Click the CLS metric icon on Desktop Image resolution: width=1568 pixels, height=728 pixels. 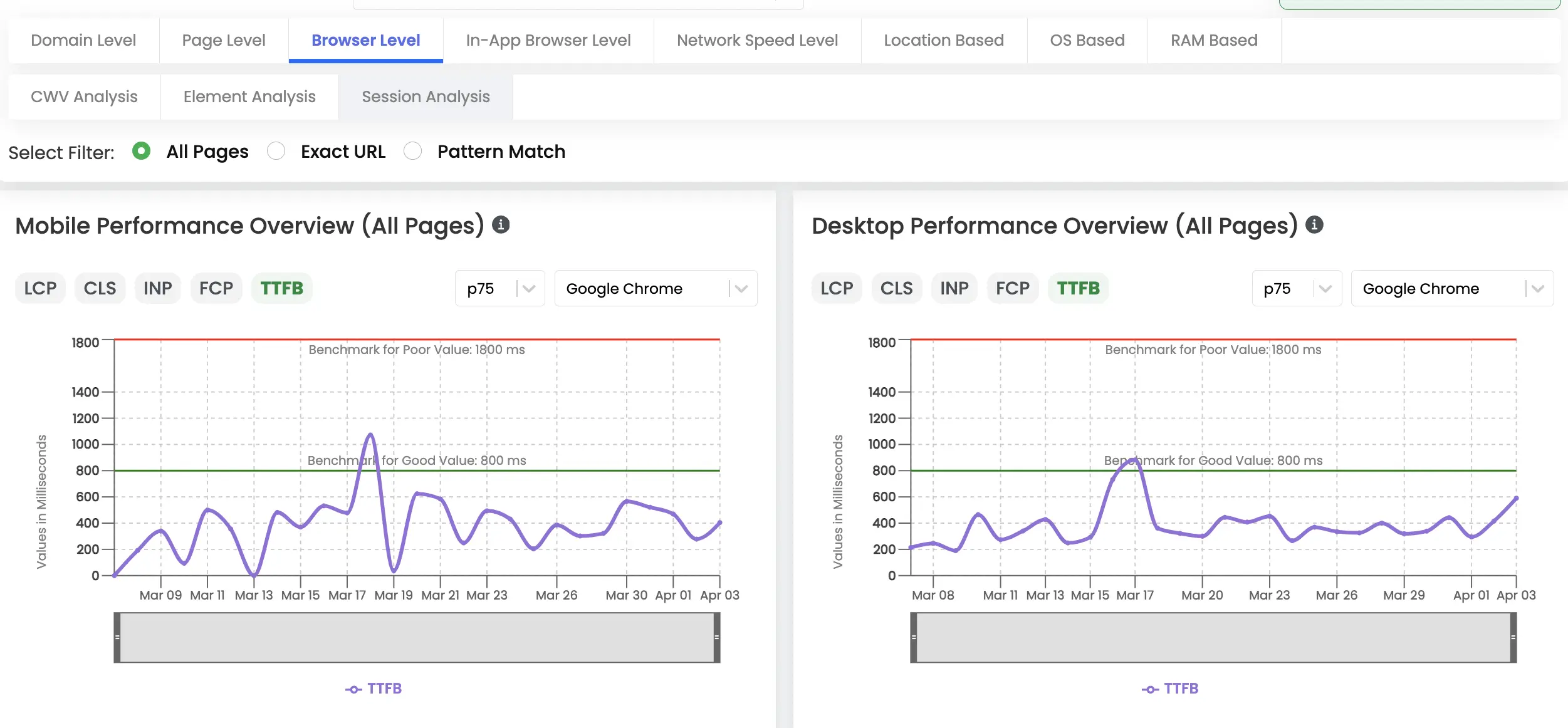(x=895, y=288)
